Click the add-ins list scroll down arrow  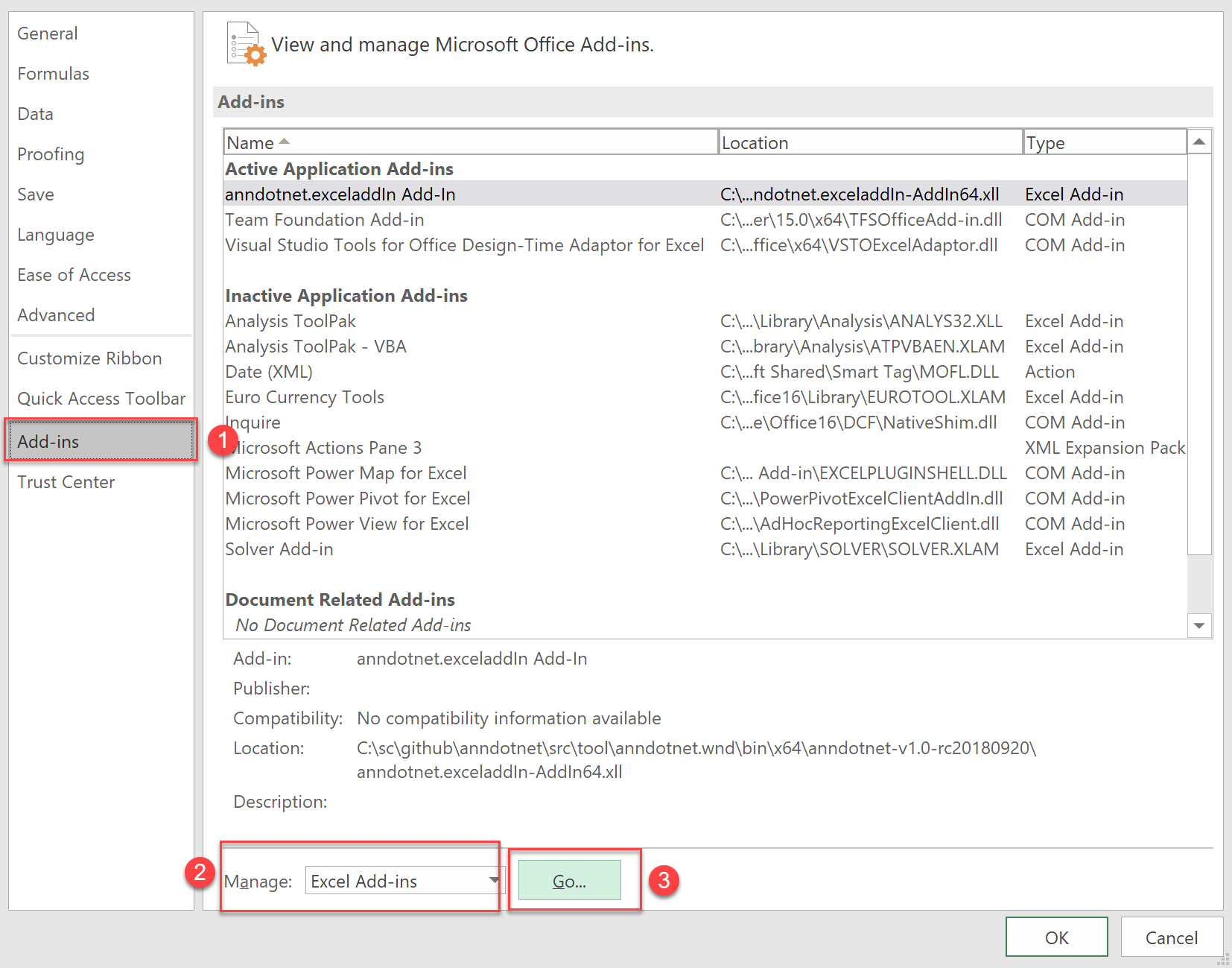(x=1199, y=625)
